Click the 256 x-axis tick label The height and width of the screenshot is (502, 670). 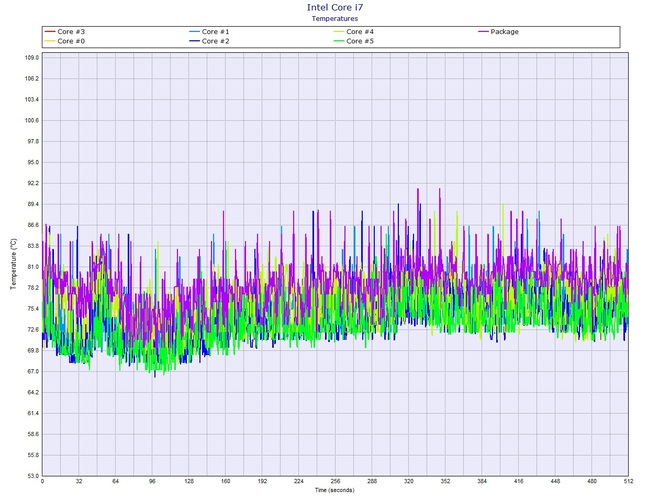tap(335, 481)
